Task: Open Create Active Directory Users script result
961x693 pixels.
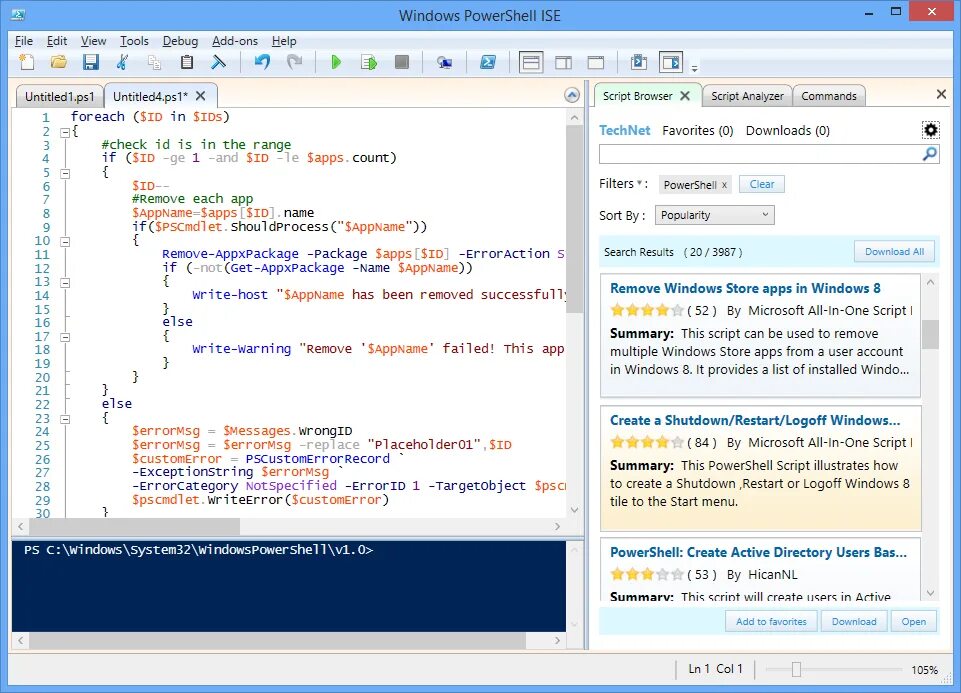Action: tap(758, 552)
